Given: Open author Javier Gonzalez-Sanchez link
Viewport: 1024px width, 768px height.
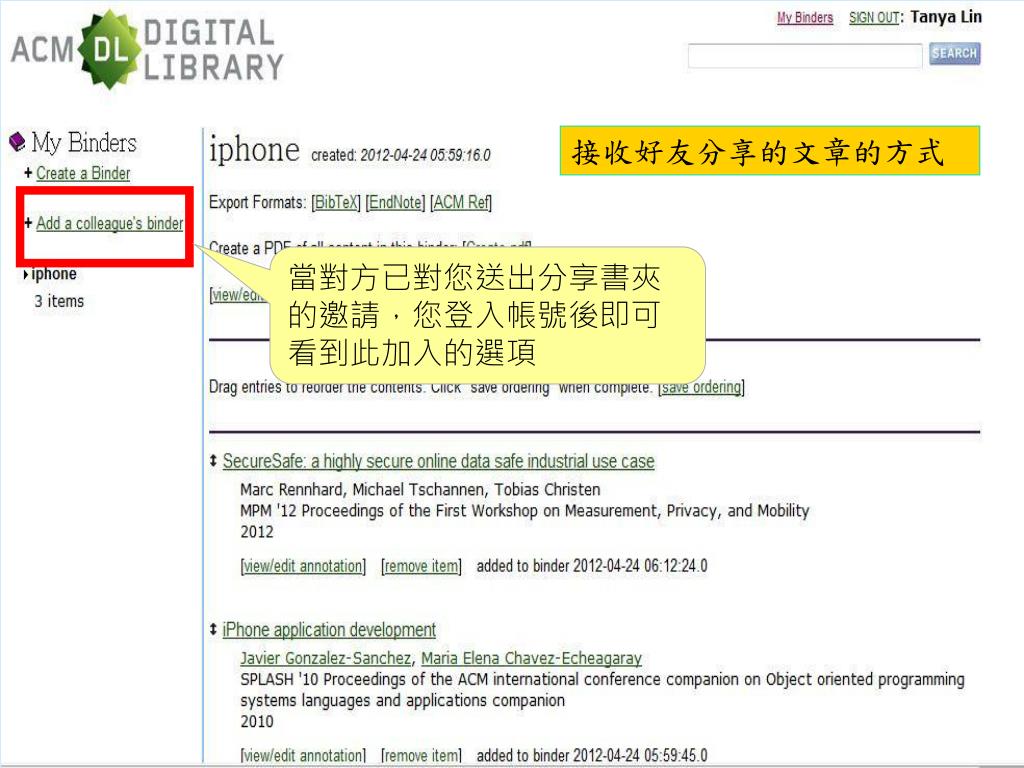Looking at the screenshot, I should (326, 658).
